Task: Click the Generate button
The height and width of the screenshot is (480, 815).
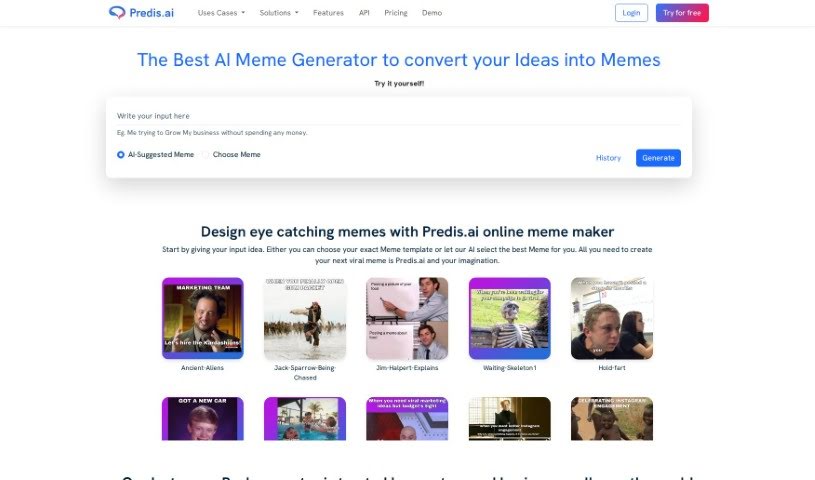Action: coord(658,158)
